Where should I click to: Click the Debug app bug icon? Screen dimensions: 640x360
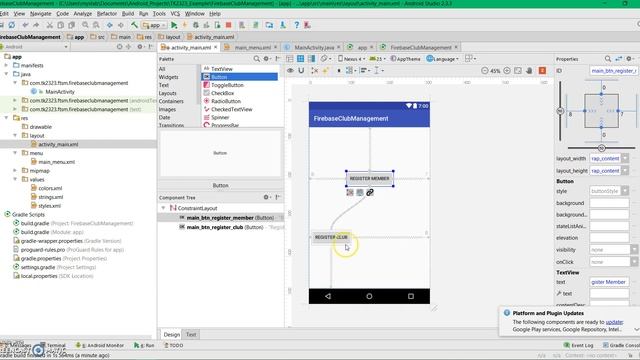[x=196, y=25]
